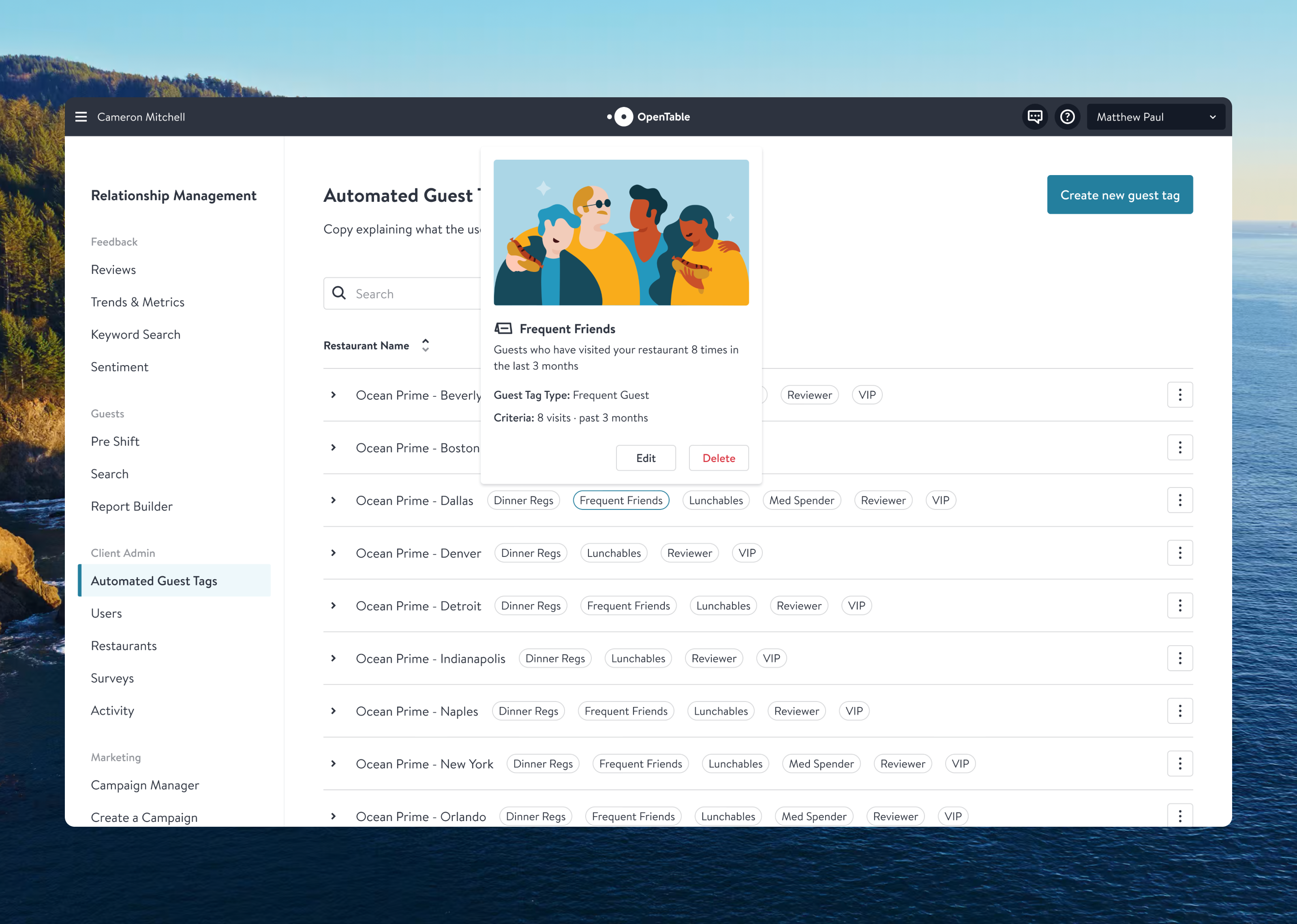Open Surveys in sidebar
Viewport: 1297px width, 924px height.
click(112, 678)
